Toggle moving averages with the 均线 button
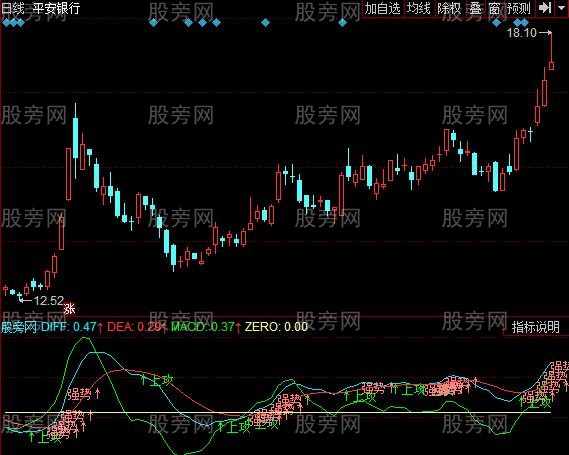This screenshot has height=455, width=569. [x=418, y=8]
